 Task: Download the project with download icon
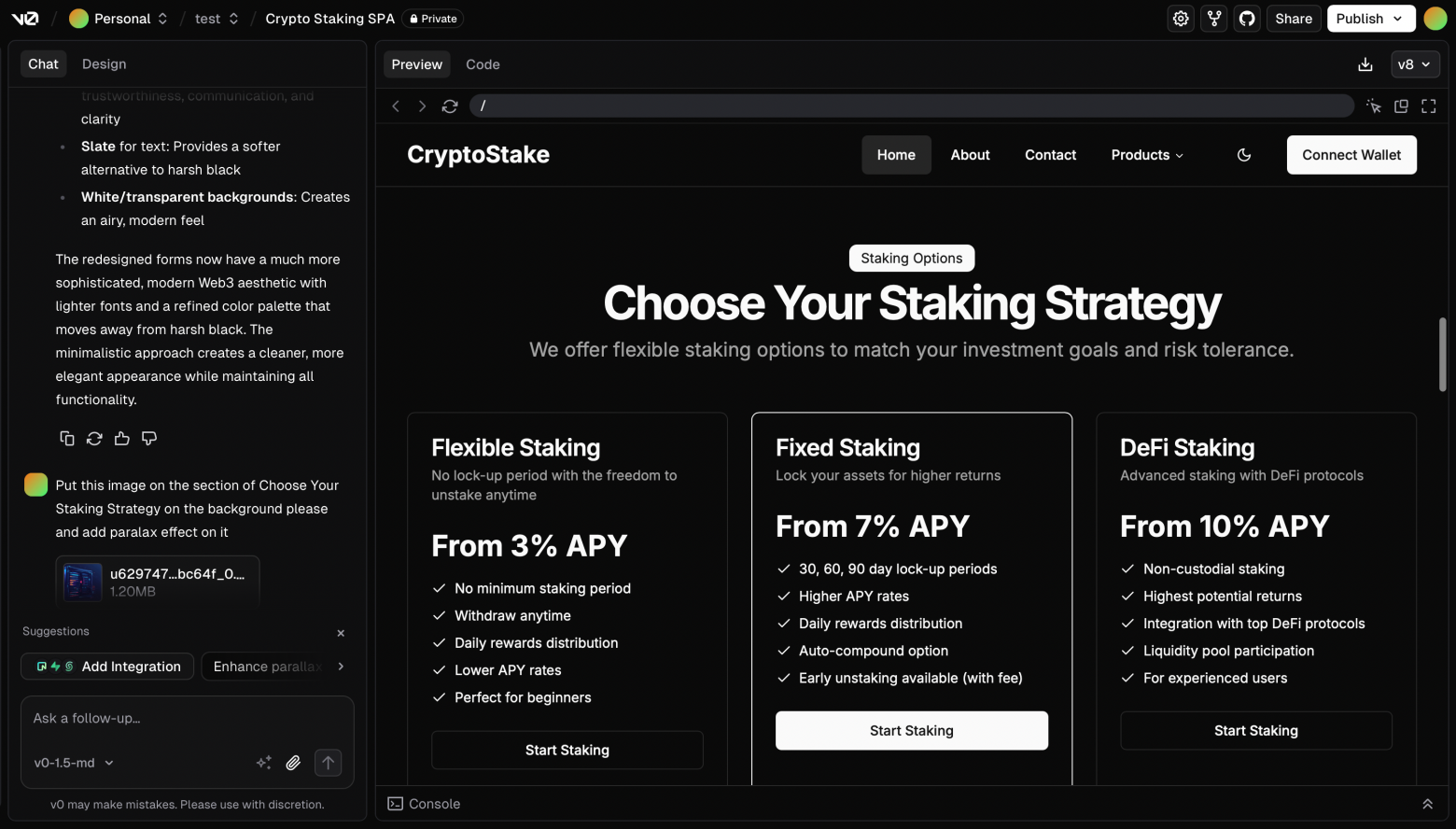click(1365, 64)
